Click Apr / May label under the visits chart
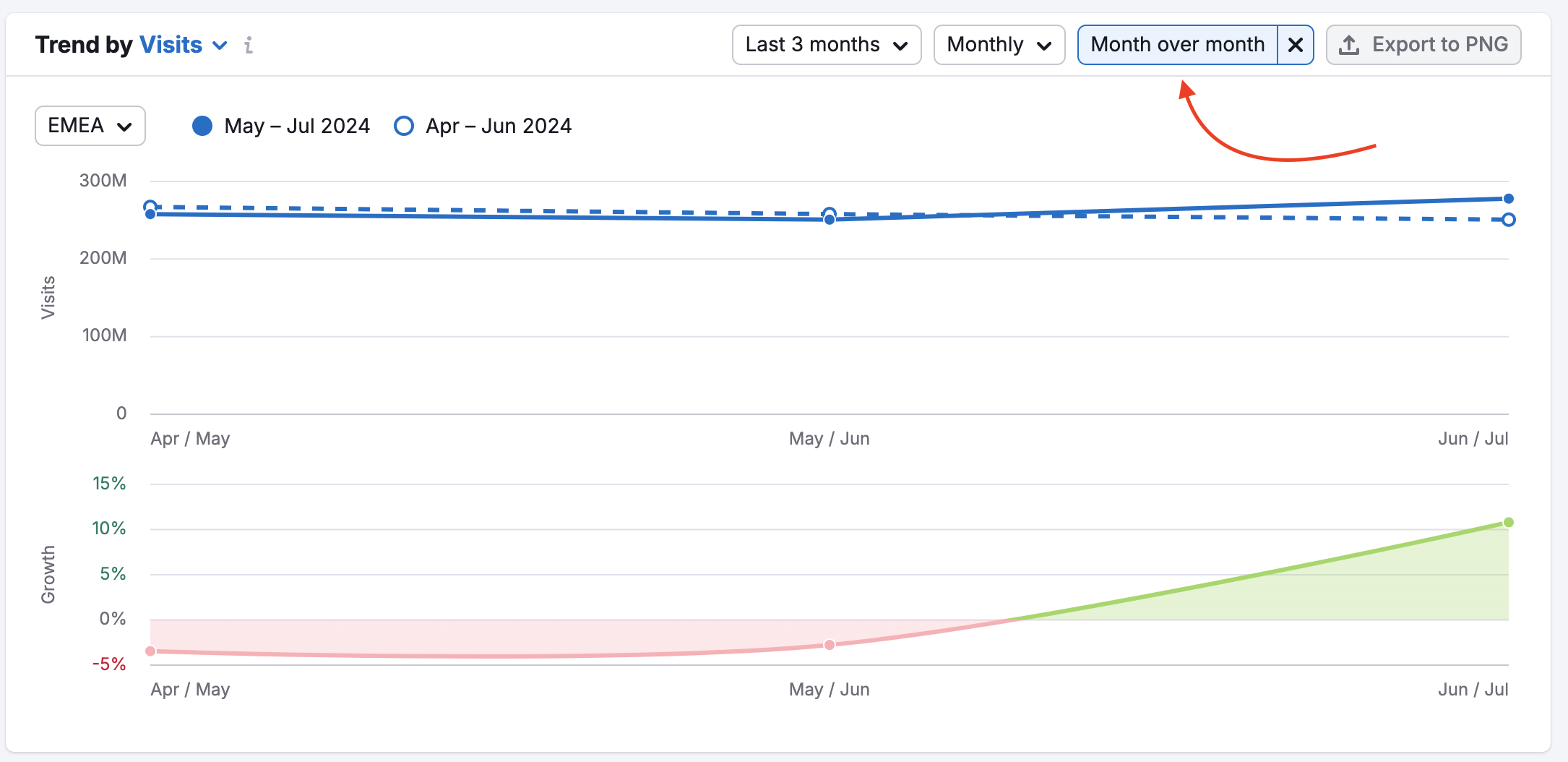The height and width of the screenshot is (762, 1568). click(190, 439)
